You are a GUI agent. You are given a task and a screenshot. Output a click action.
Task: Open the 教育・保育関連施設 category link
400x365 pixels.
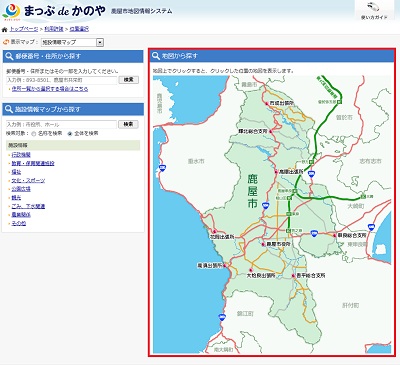(x=33, y=164)
